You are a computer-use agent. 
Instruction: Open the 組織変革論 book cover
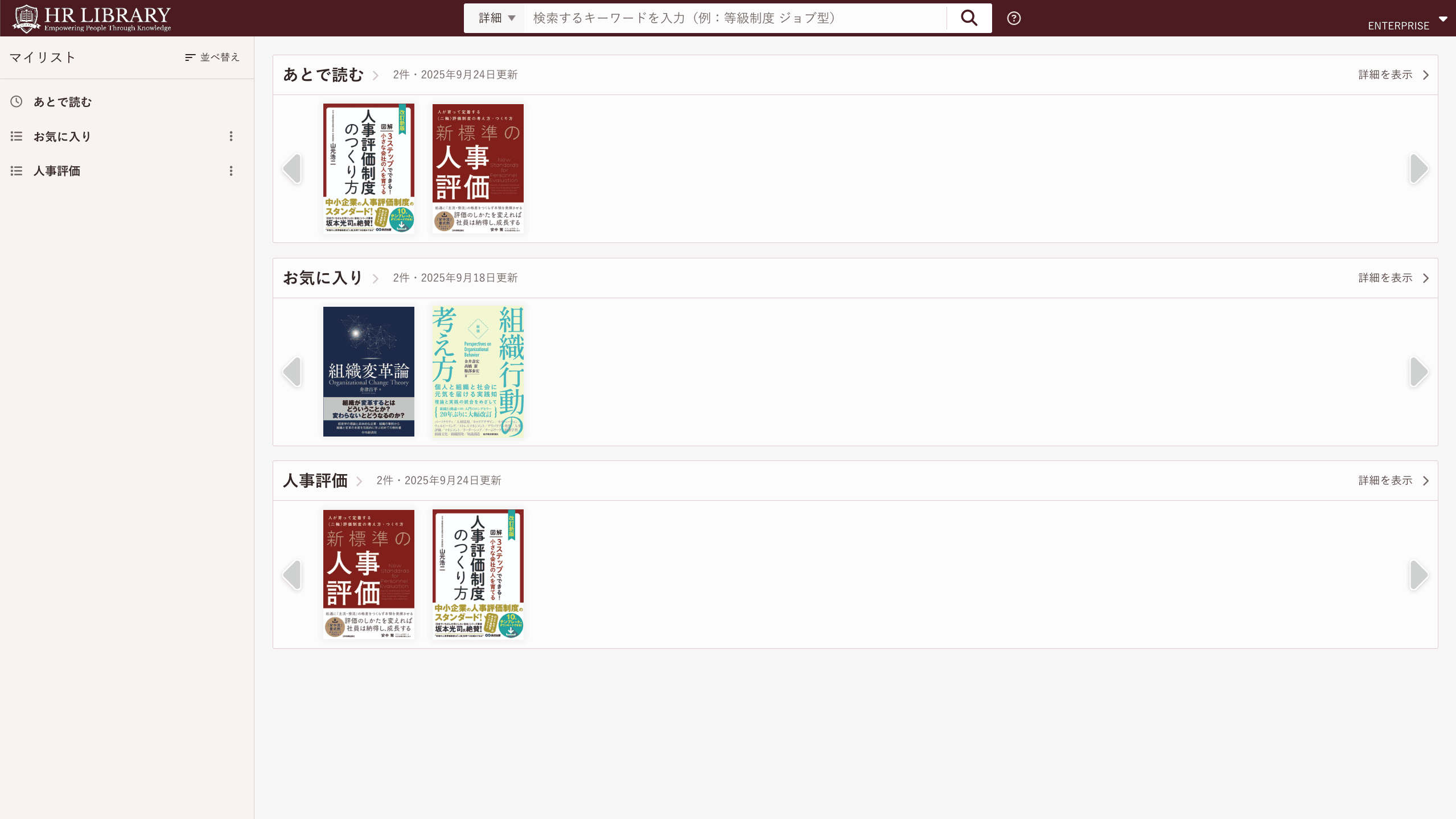pos(368,371)
